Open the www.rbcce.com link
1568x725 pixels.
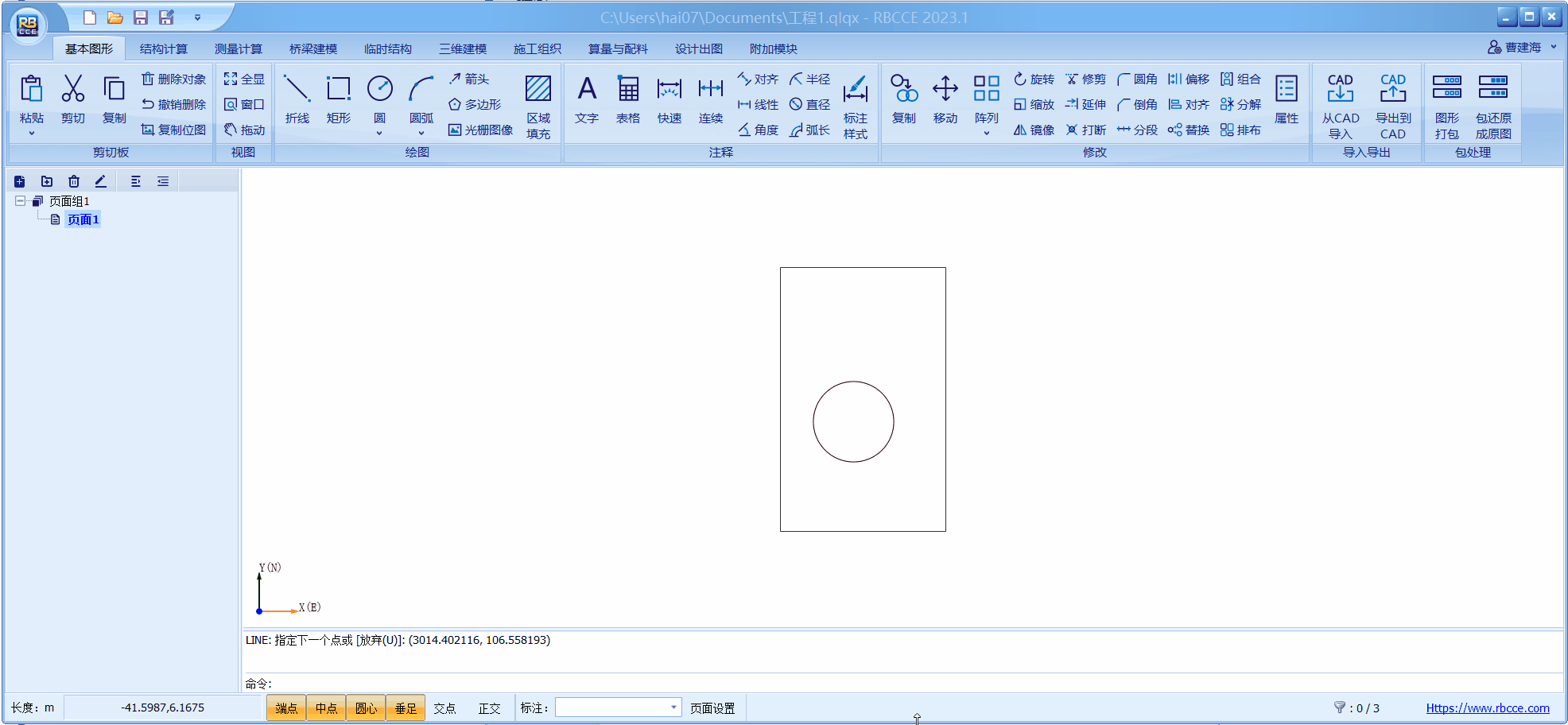(x=1487, y=708)
